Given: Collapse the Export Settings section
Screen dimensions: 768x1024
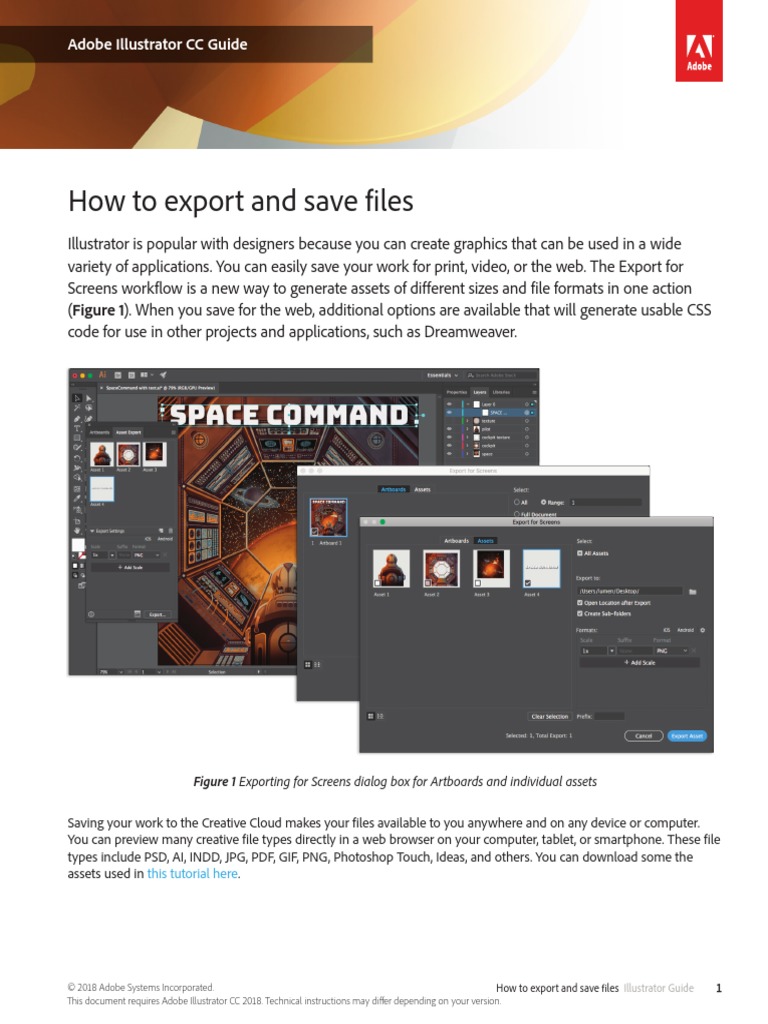Looking at the screenshot, I should point(92,531).
